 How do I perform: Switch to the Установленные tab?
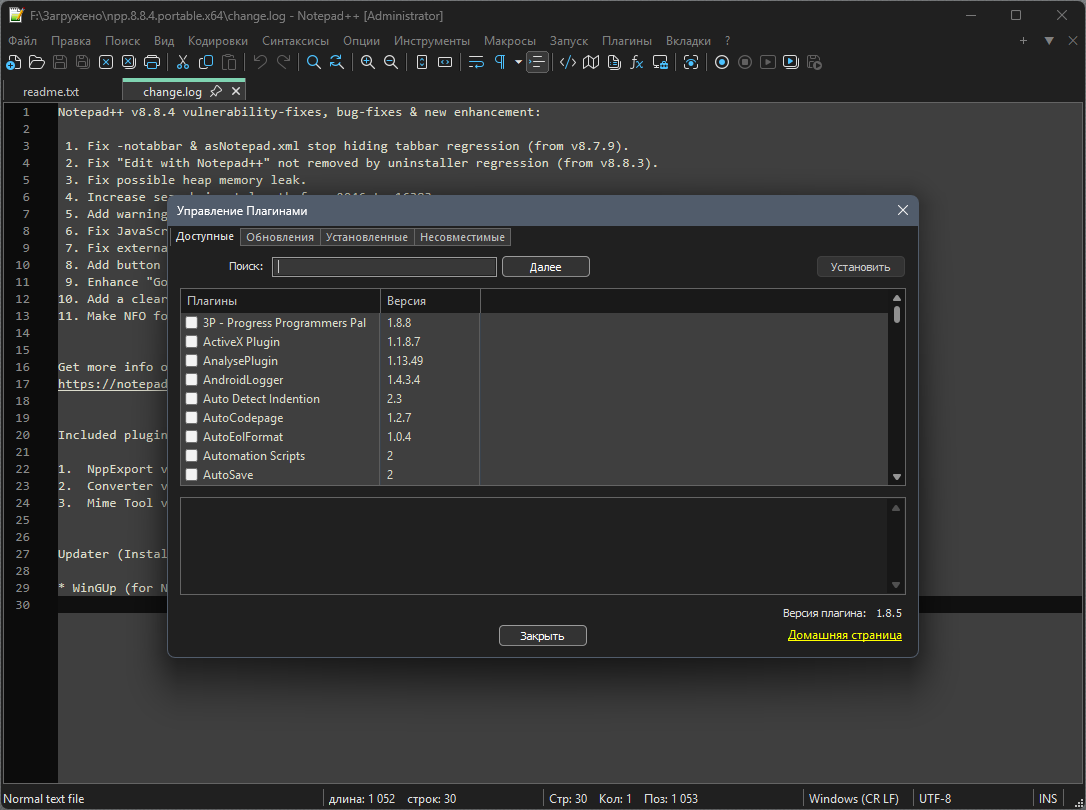(367, 237)
